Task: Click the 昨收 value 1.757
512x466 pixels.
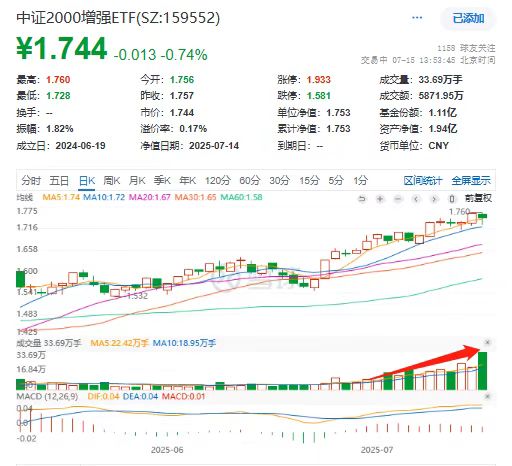Action: tap(182, 96)
